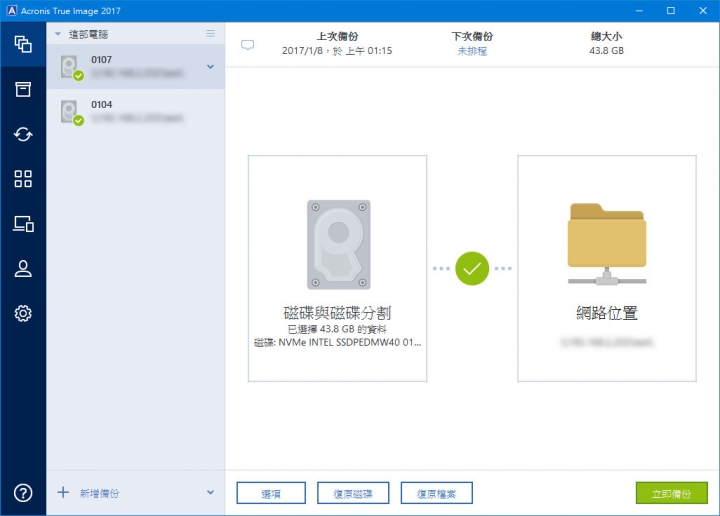Select the 0104 backup entry
This screenshot has height=516, width=720.
pyautogui.click(x=135, y=112)
